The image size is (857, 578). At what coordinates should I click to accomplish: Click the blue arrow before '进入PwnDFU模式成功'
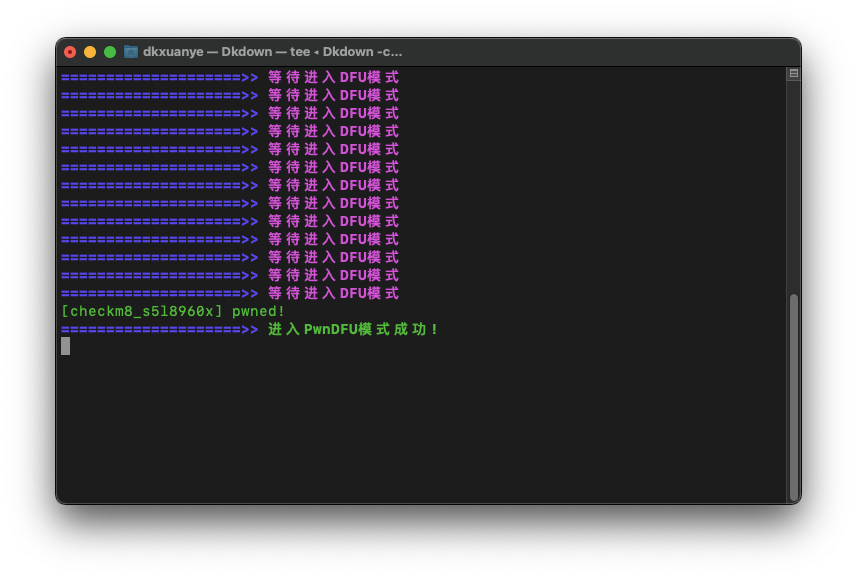point(159,329)
